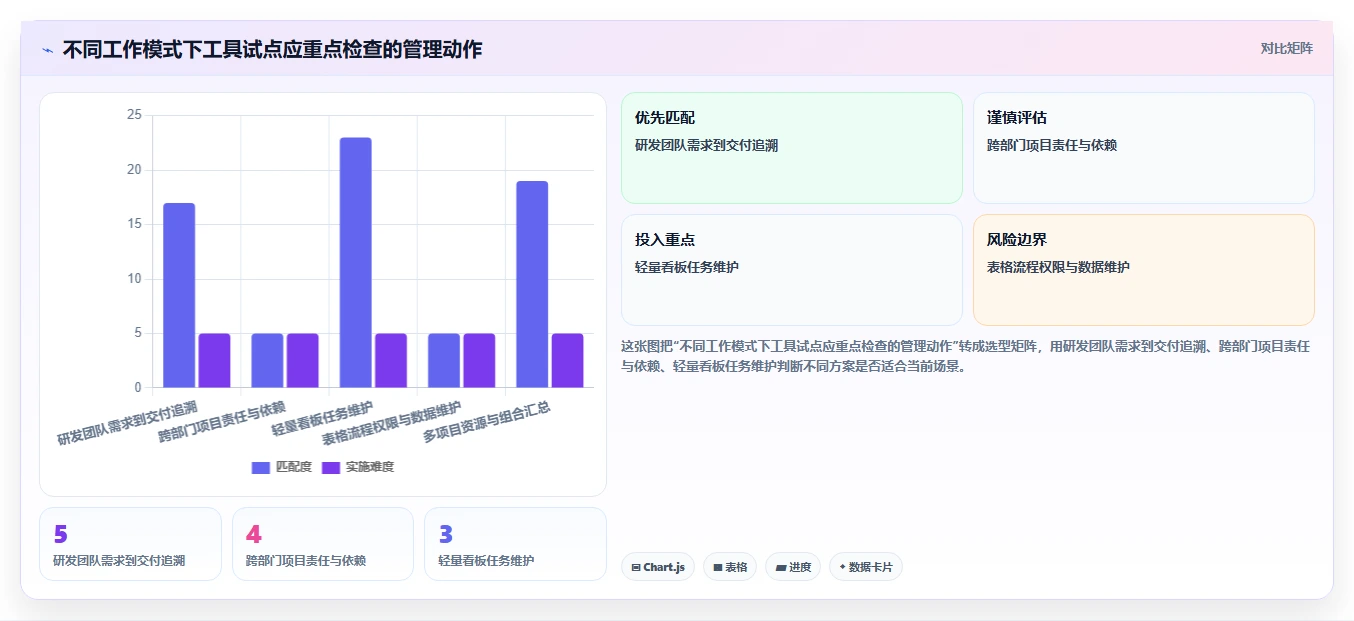Click 轻量看板任务维护 text in 投入重点 card

[687, 267]
